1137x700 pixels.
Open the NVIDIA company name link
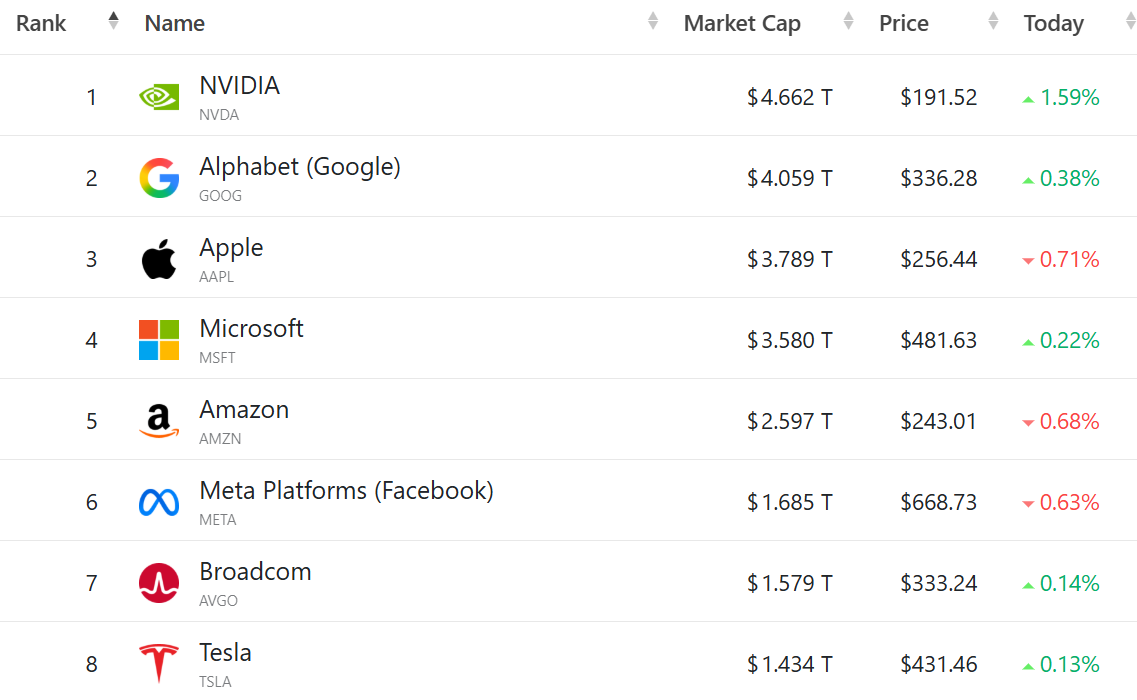tap(240, 86)
